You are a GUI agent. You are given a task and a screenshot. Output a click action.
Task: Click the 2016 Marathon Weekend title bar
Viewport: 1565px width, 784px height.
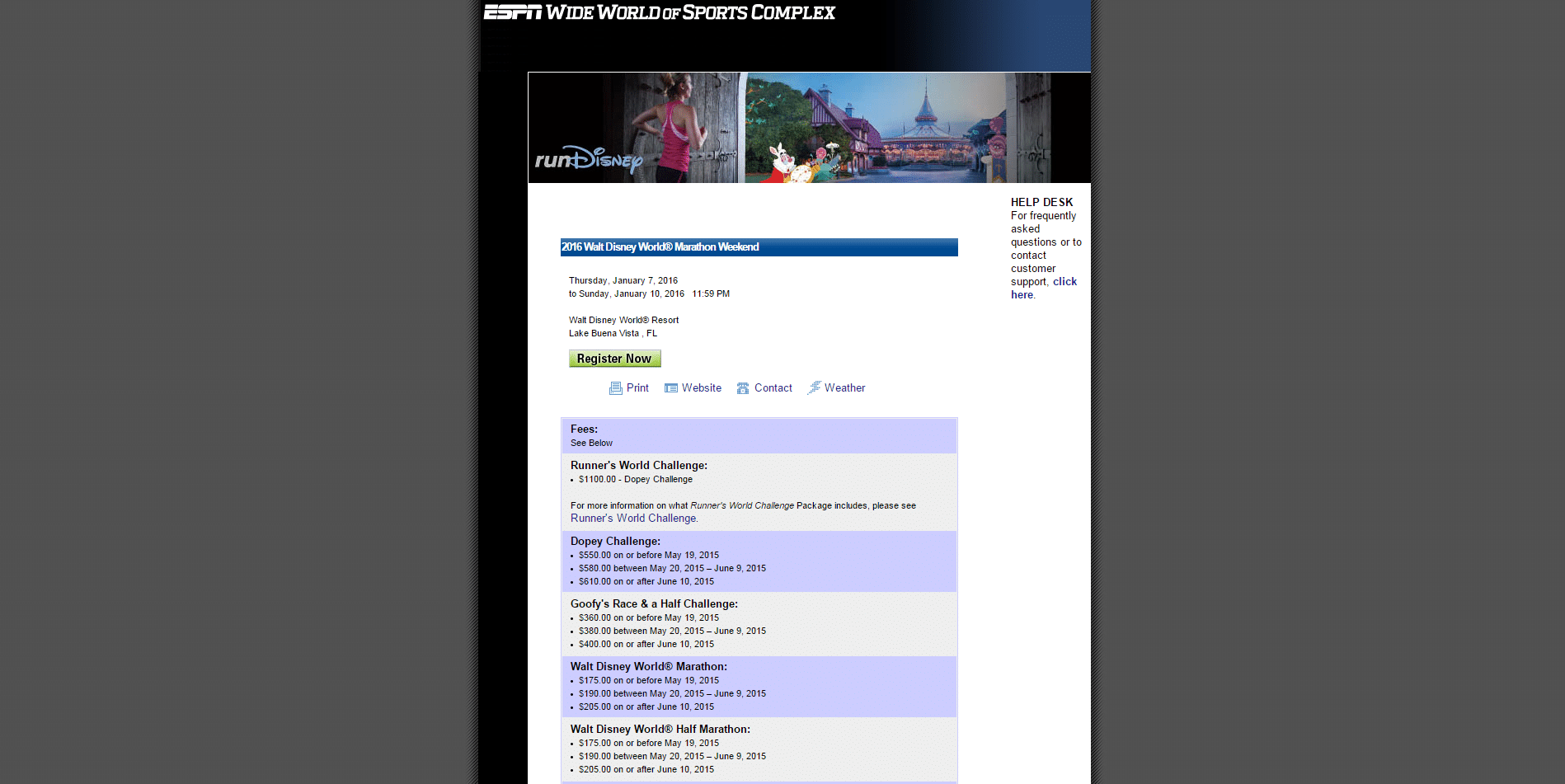(x=759, y=247)
